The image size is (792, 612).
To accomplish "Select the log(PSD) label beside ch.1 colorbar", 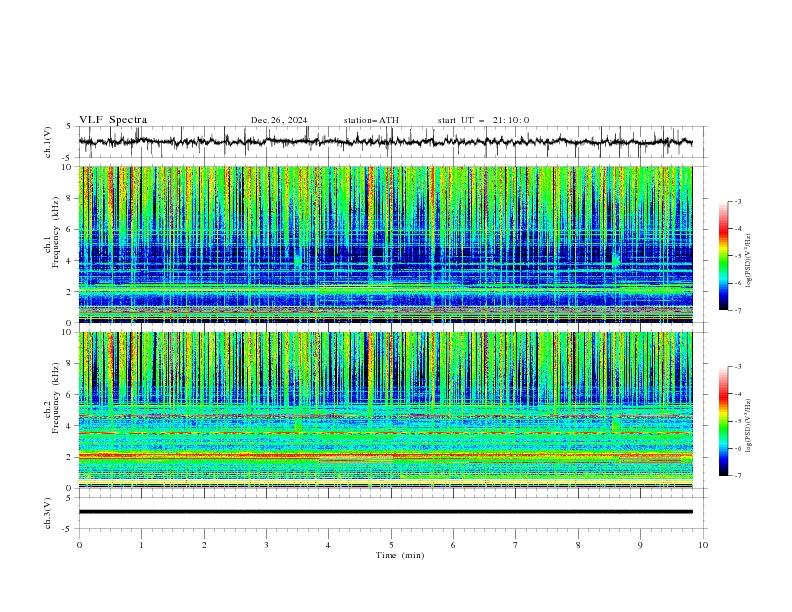I will pos(748,261).
